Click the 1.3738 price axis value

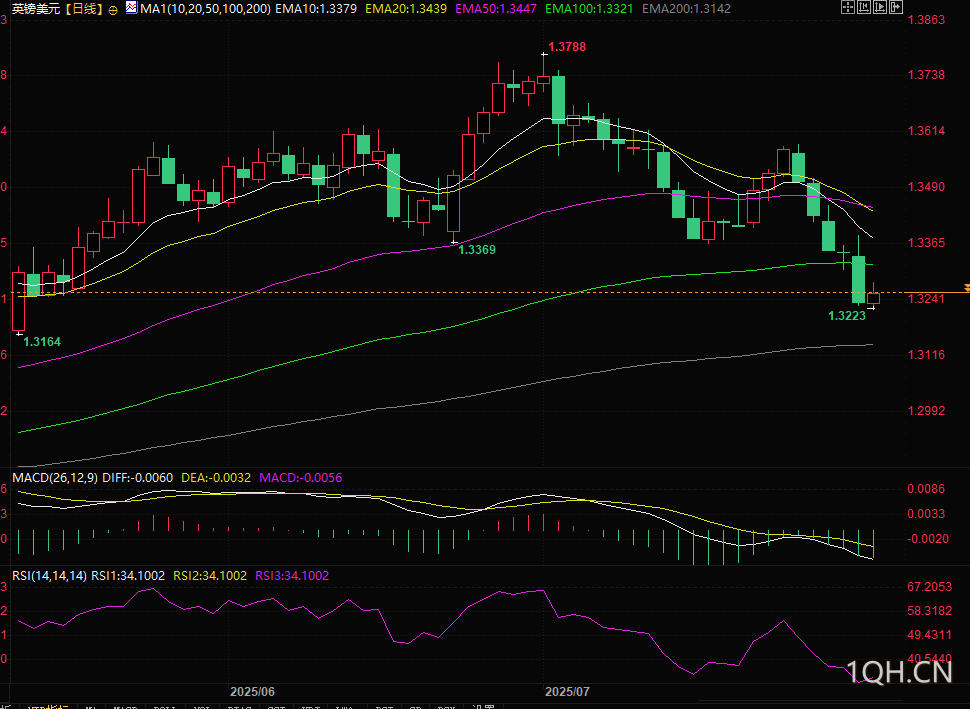(926, 75)
